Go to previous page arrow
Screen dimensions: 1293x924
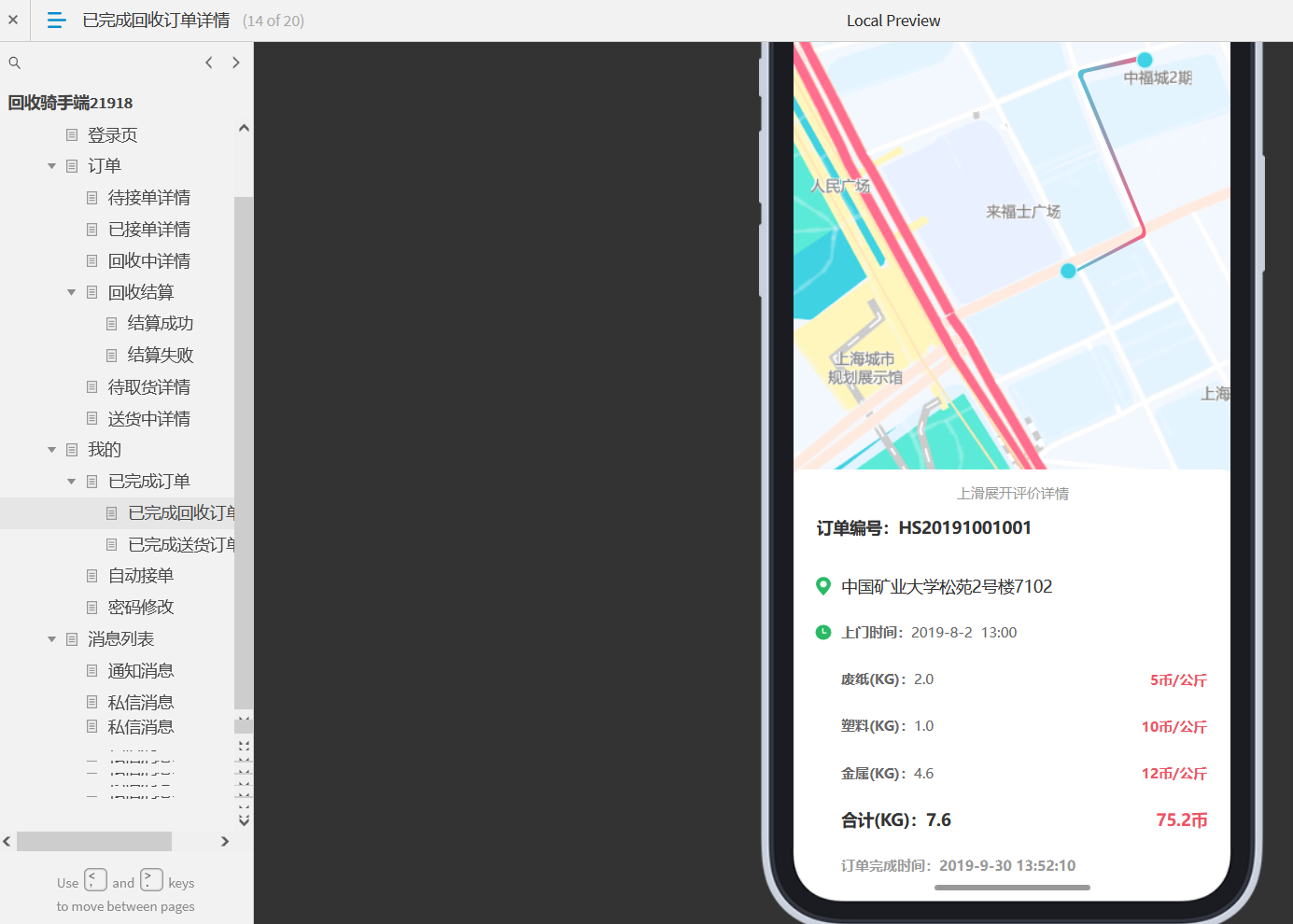point(209,63)
